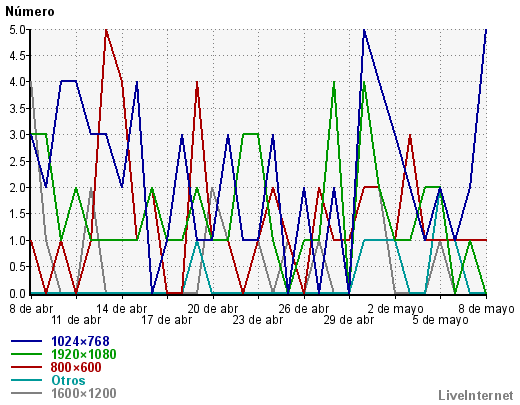The height and width of the screenshot is (405, 520).
Task: Click the LiveInternet credit text
Action: [x=476, y=395]
